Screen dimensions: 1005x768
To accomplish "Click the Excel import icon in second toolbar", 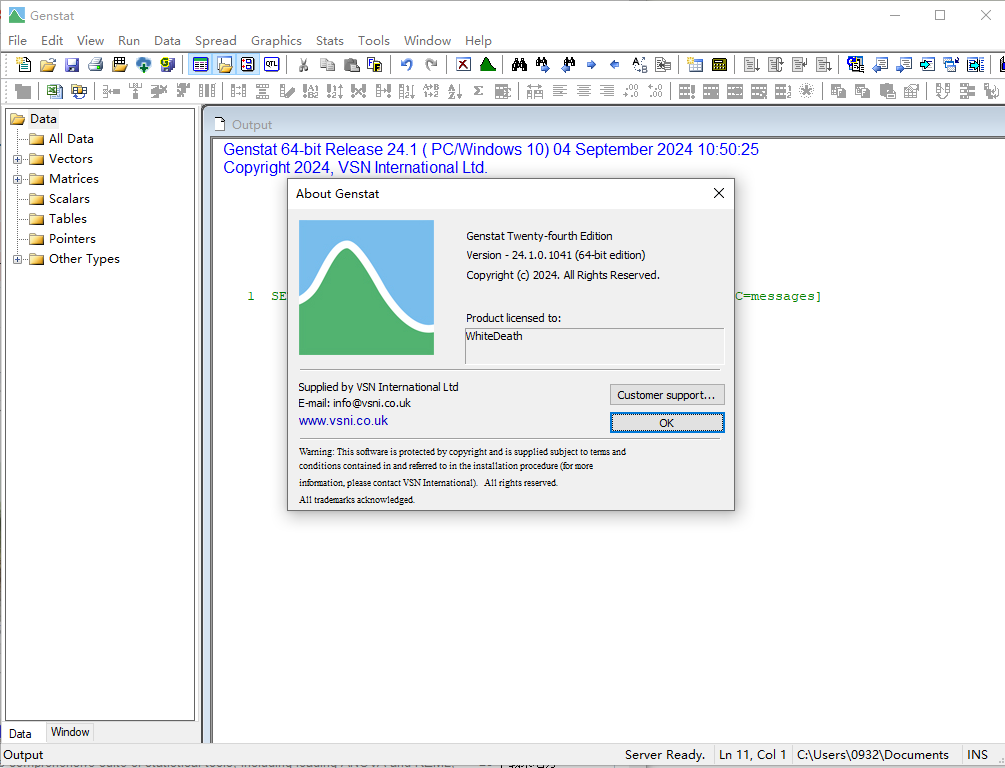I will pyautogui.click(x=54, y=92).
